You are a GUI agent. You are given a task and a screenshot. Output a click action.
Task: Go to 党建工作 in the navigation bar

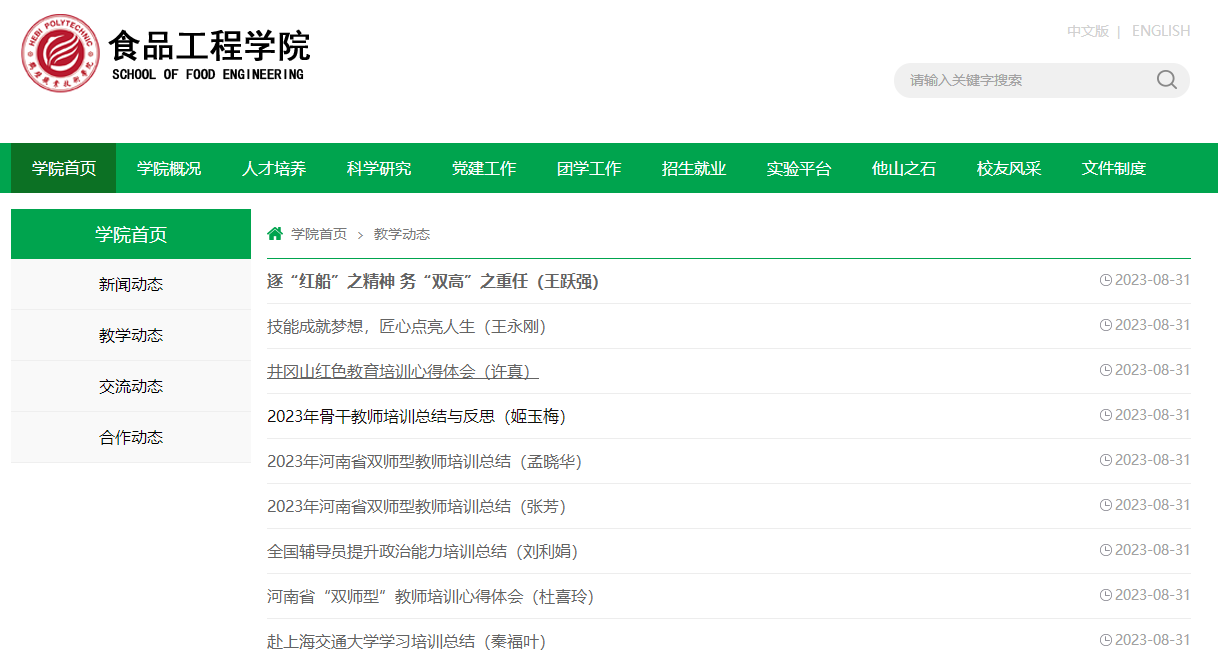point(484,168)
